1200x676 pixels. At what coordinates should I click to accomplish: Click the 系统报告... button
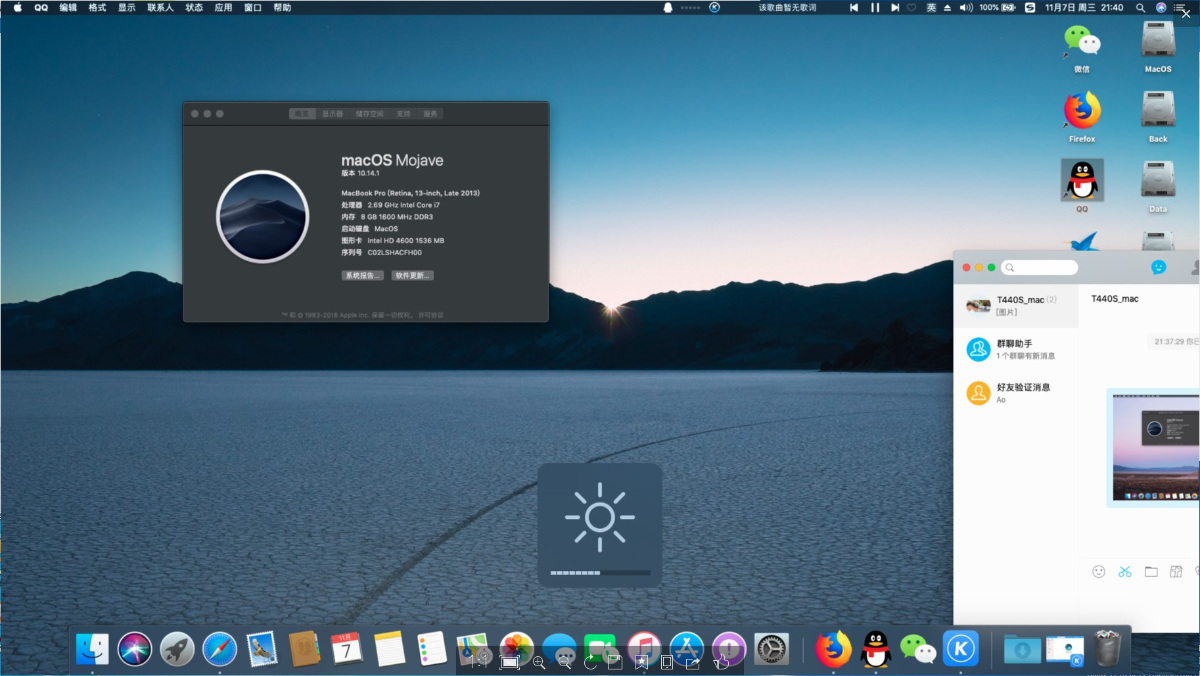click(x=362, y=275)
